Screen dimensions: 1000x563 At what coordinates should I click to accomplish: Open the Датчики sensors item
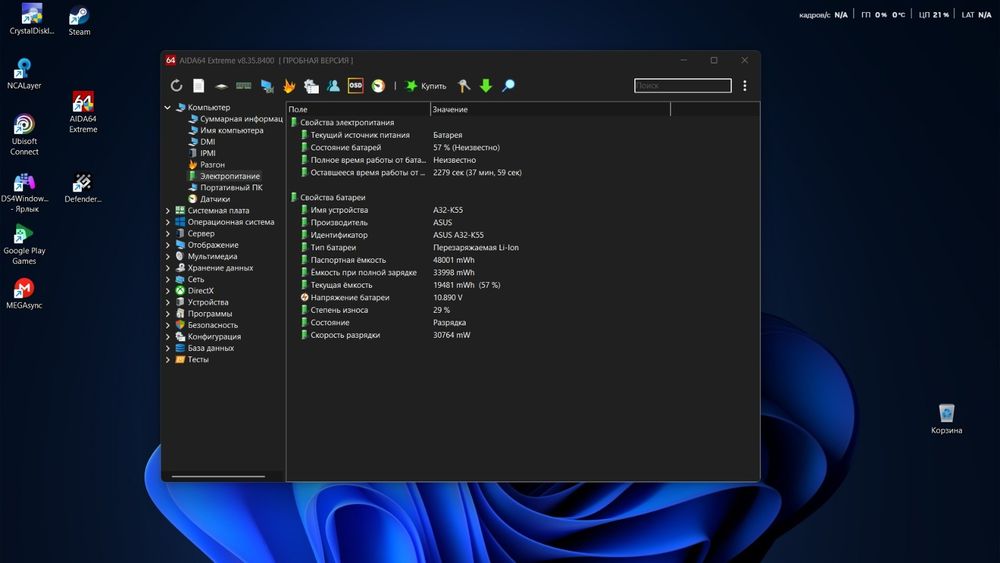click(x=209, y=199)
